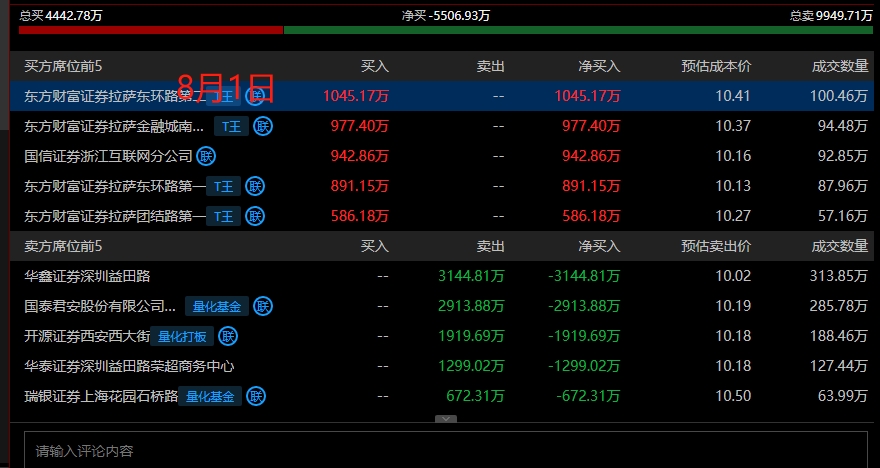The width and height of the screenshot is (880, 468).
Task: Select the 东方财富证券拉萨团结路第一 seat name
Action: point(115,216)
